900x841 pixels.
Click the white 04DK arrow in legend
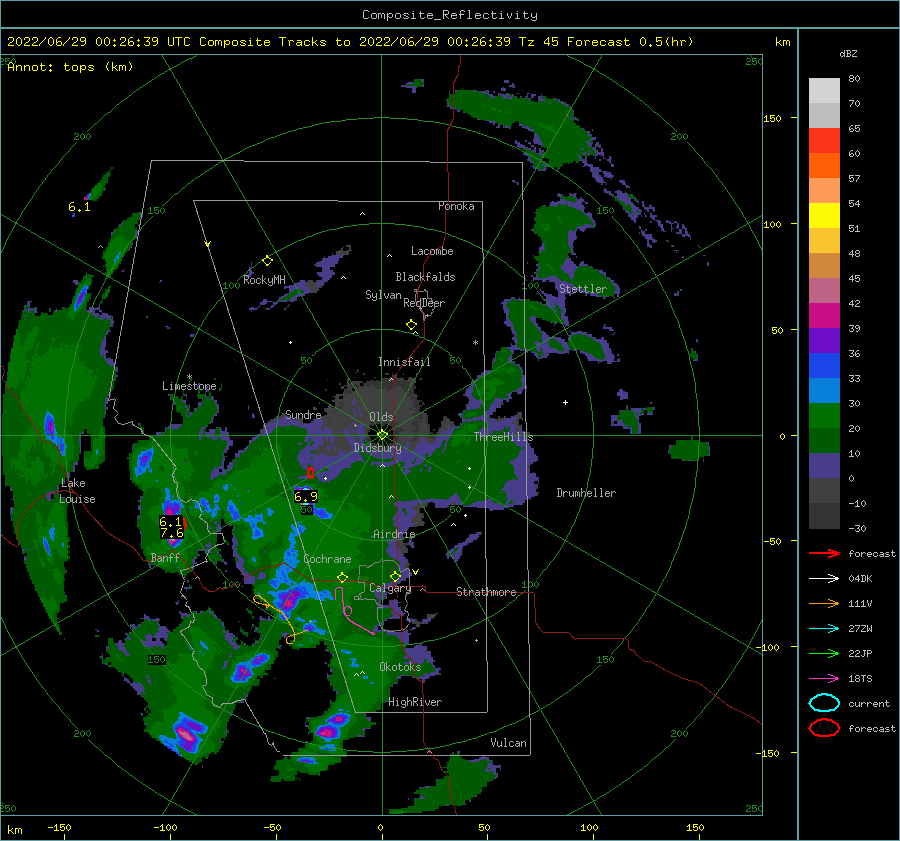pyautogui.click(x=824, y=579)
